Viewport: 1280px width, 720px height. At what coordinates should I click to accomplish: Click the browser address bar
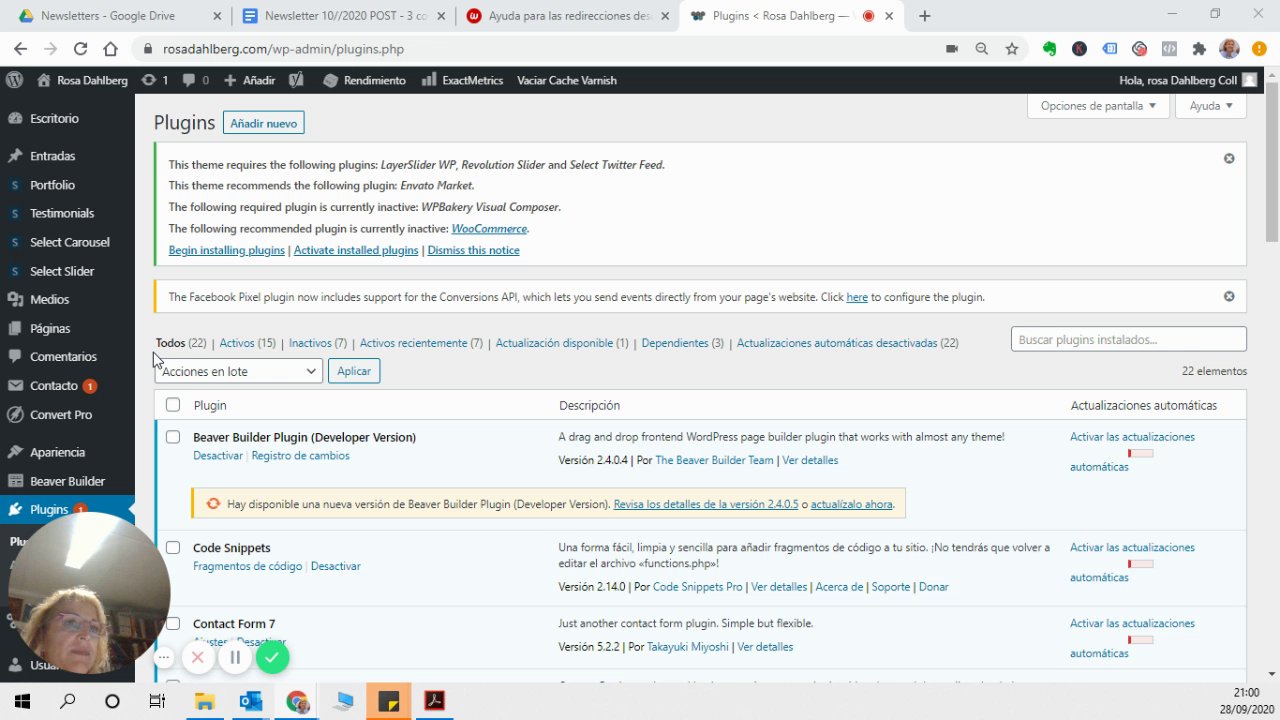540,49
